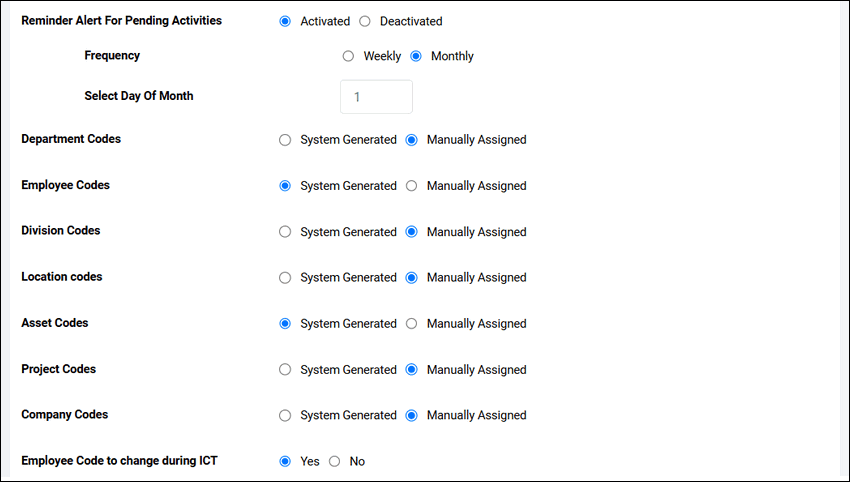Set Asset Codes to Manually Assigned
850x482 pixels.
pyautogui.click(x=411, y=324)
